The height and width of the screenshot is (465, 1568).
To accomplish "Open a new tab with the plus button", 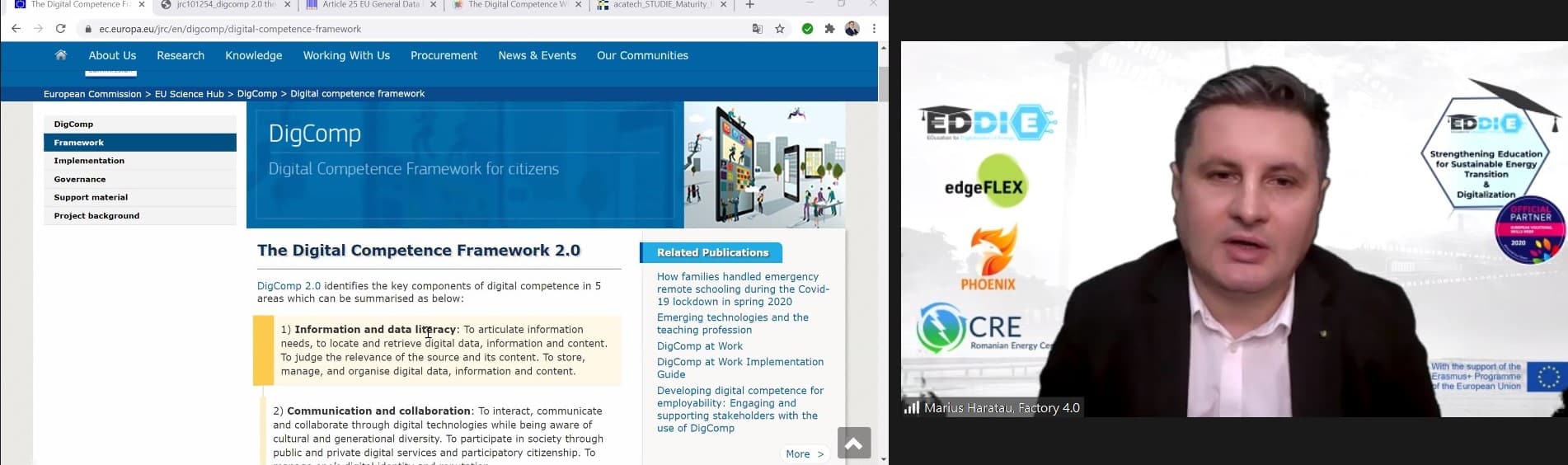I will [x=749, y=5].
